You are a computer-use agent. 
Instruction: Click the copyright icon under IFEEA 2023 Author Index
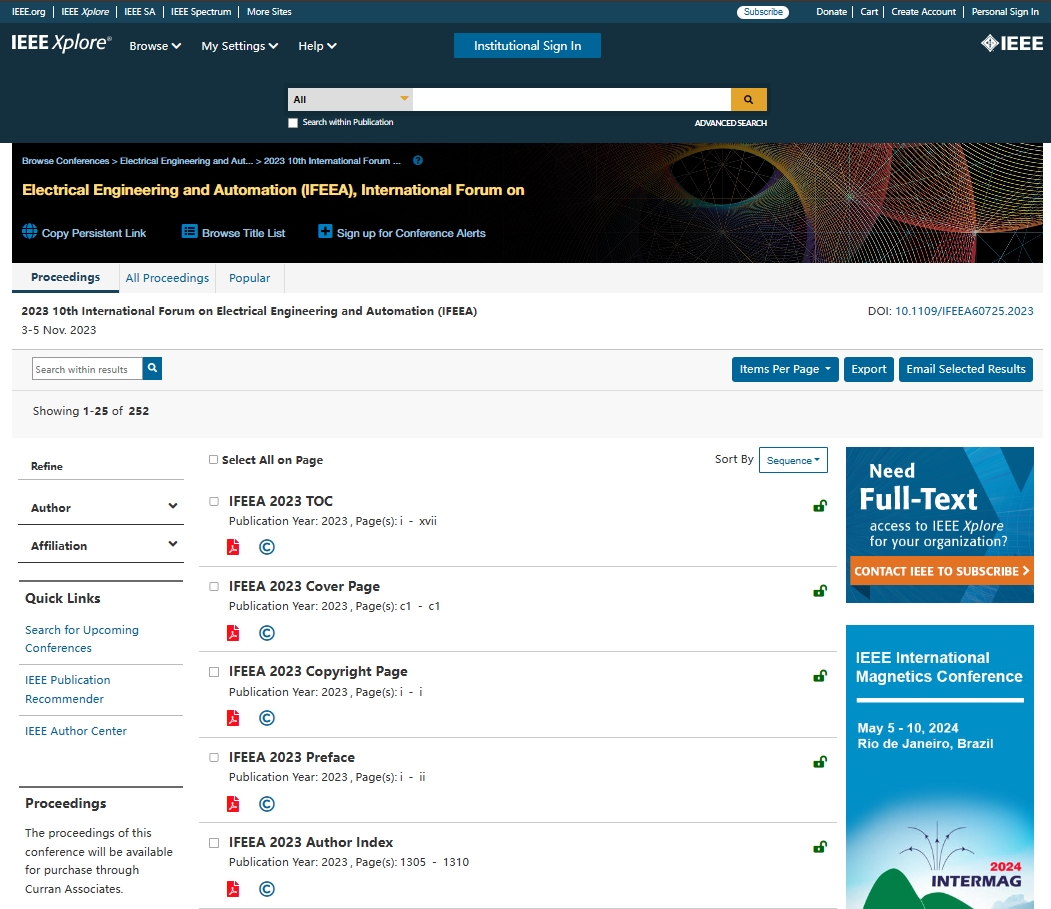click(x=267, y=889)
